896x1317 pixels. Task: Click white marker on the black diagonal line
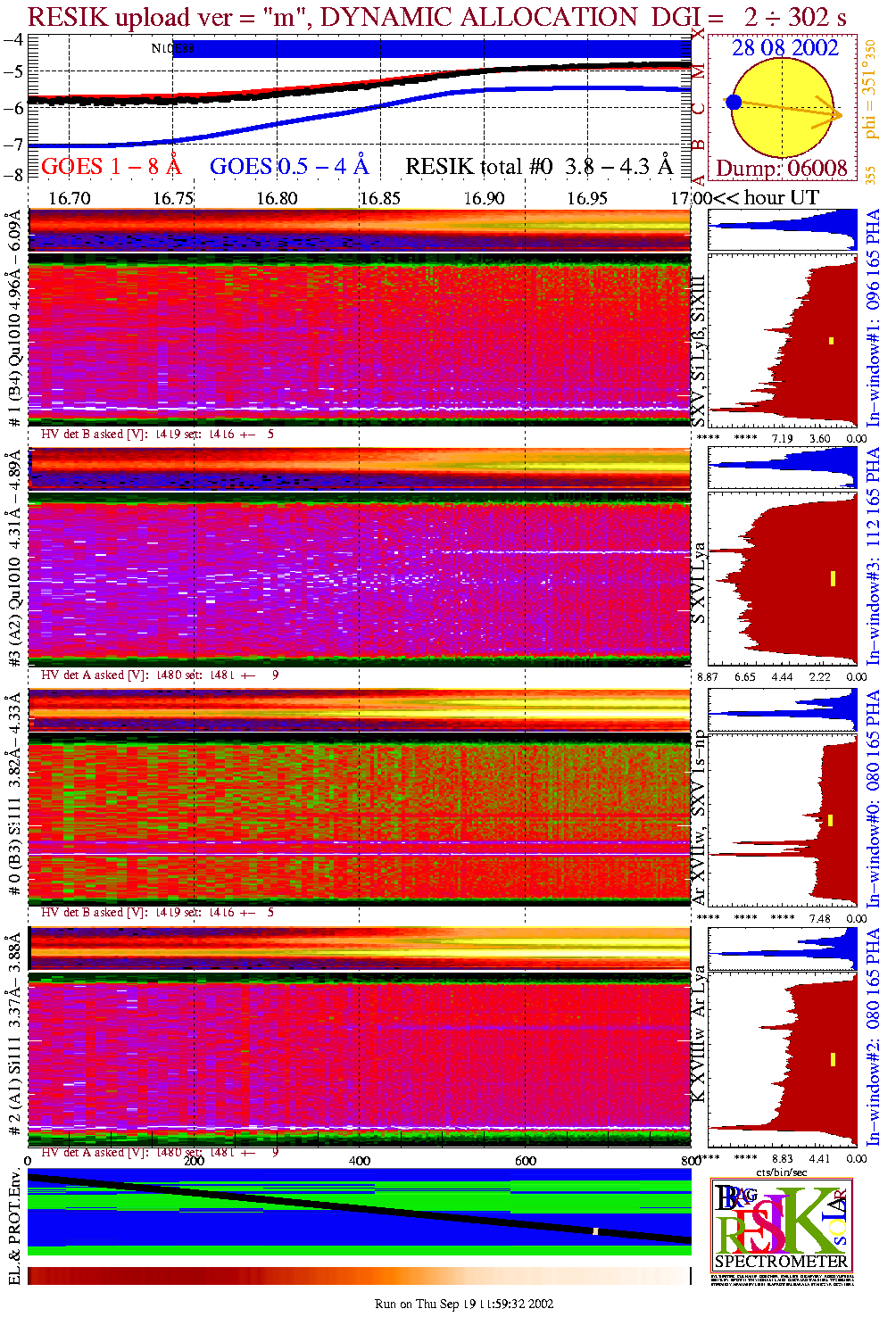coord(595,1231)
